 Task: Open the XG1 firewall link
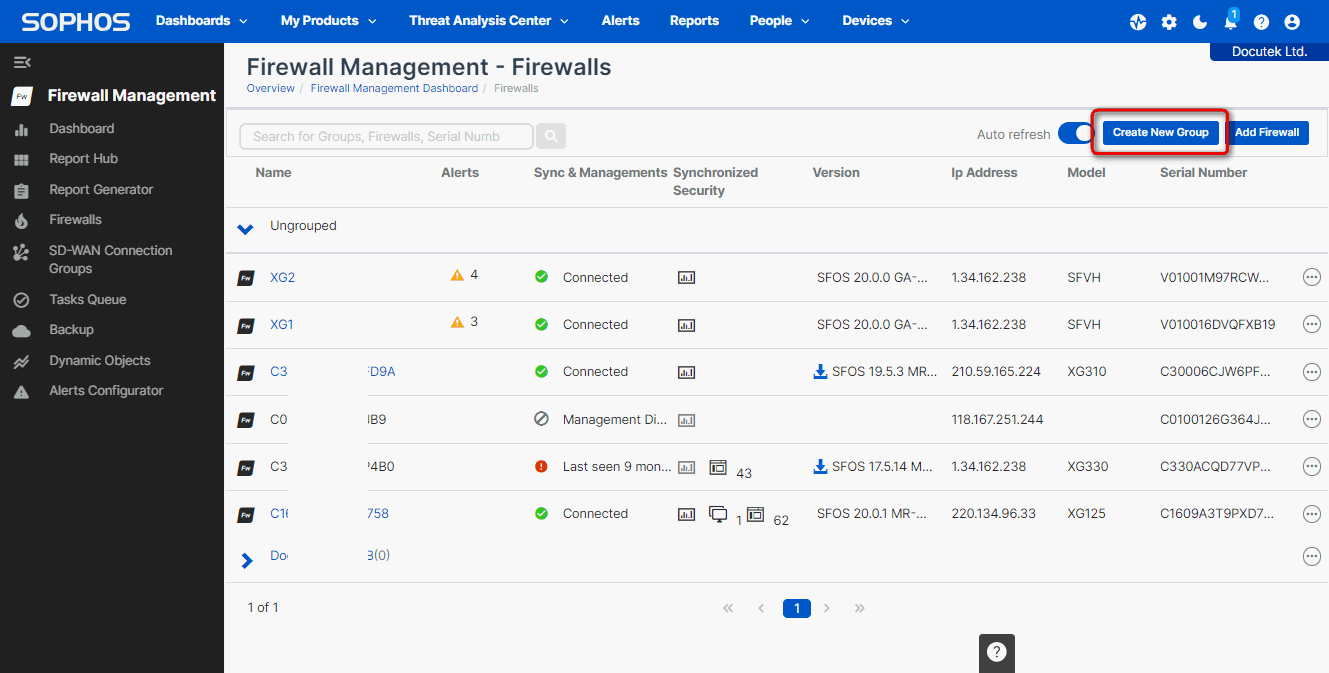282,325
